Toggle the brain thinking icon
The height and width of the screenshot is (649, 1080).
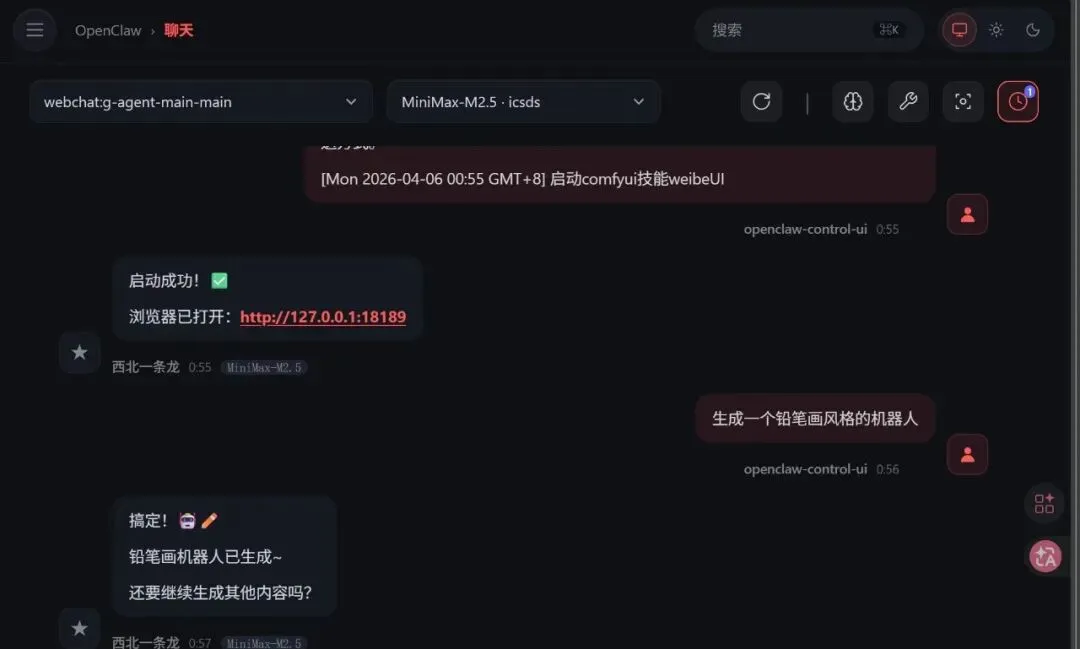tap(853, 102)
